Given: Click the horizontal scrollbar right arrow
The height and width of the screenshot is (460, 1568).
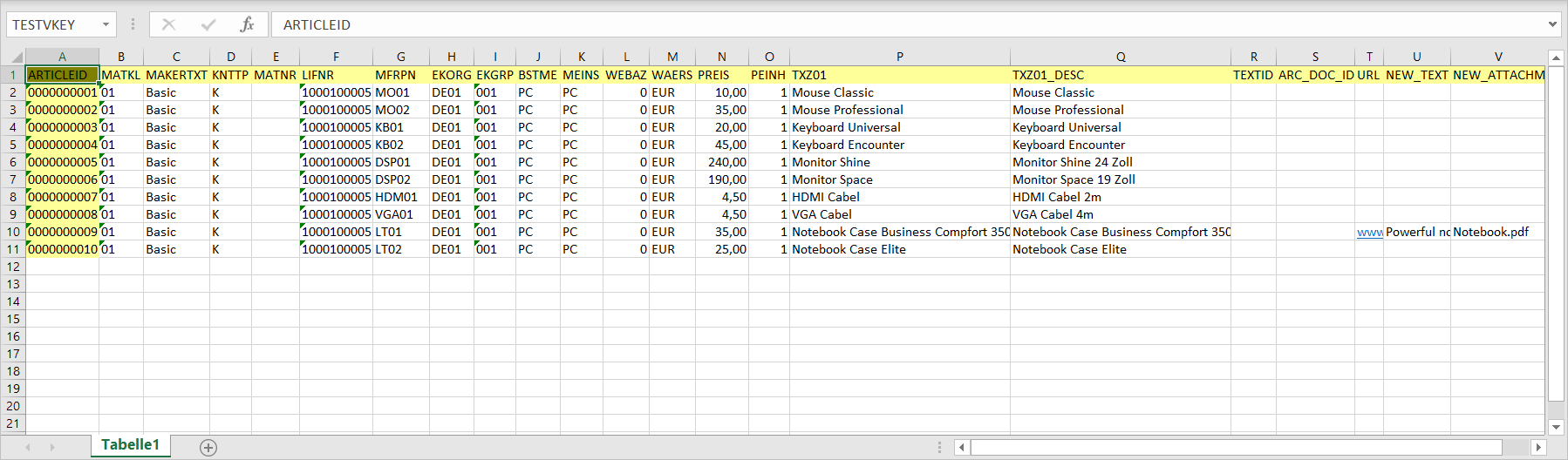Looking at the screenshot, I should click(1538, 447).
